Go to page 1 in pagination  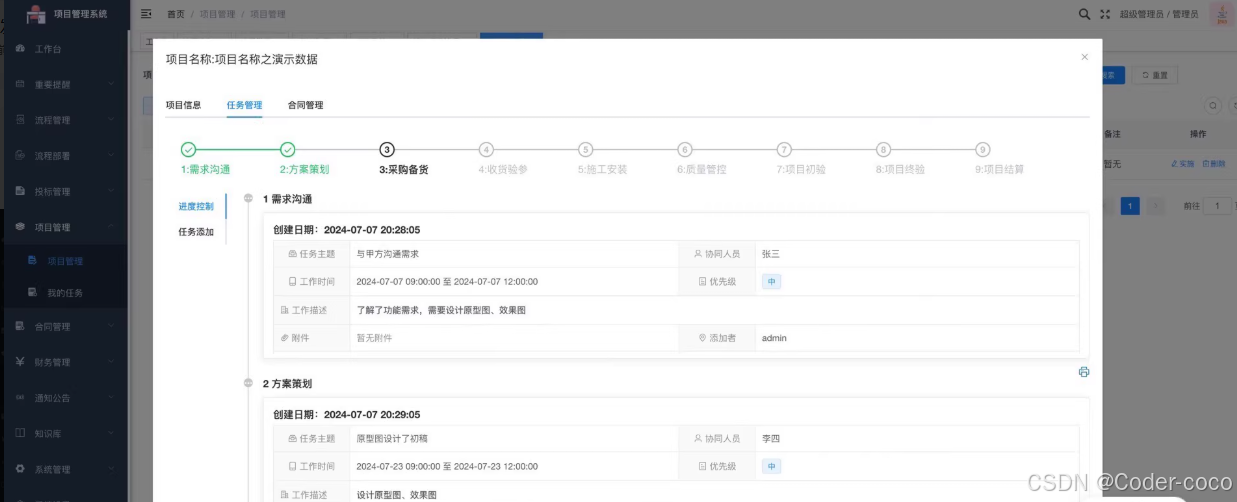tap(1130, 206)
